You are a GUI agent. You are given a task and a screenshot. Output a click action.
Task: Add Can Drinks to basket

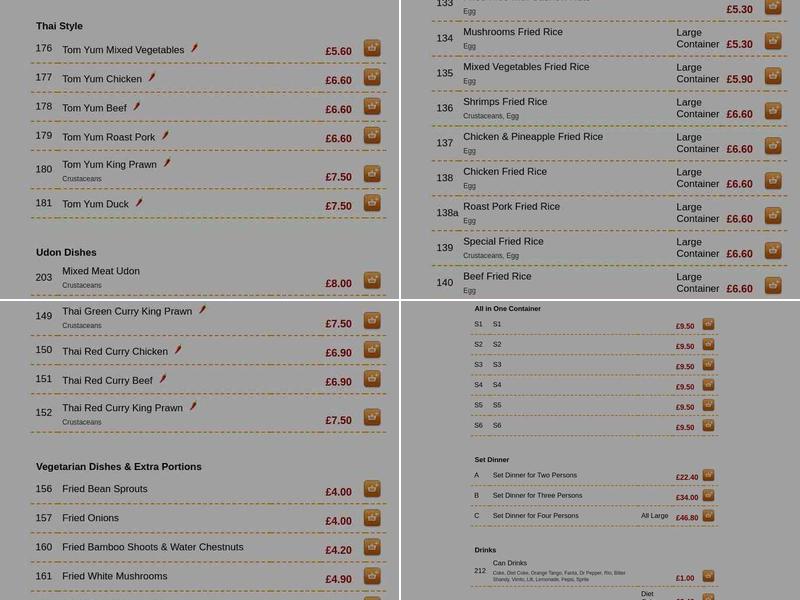coord(708,575)
